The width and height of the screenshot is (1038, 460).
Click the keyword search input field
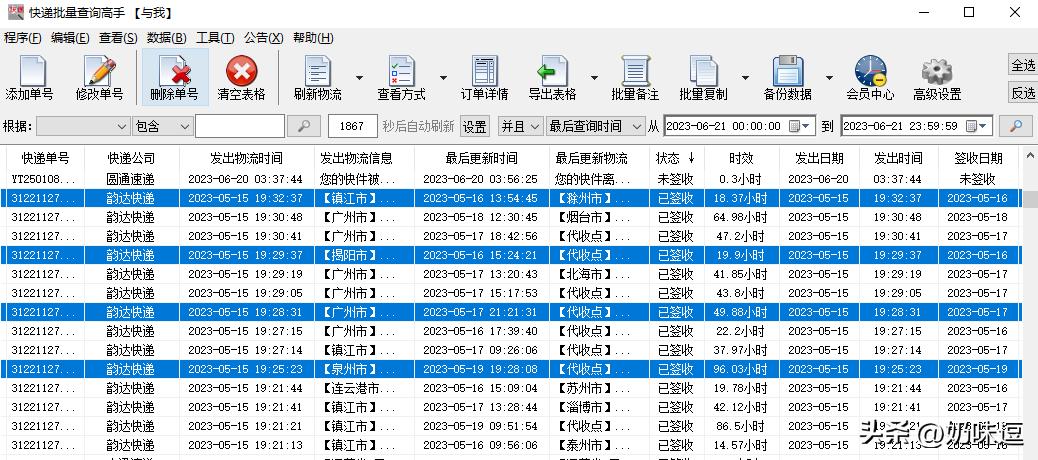point(240,126)
